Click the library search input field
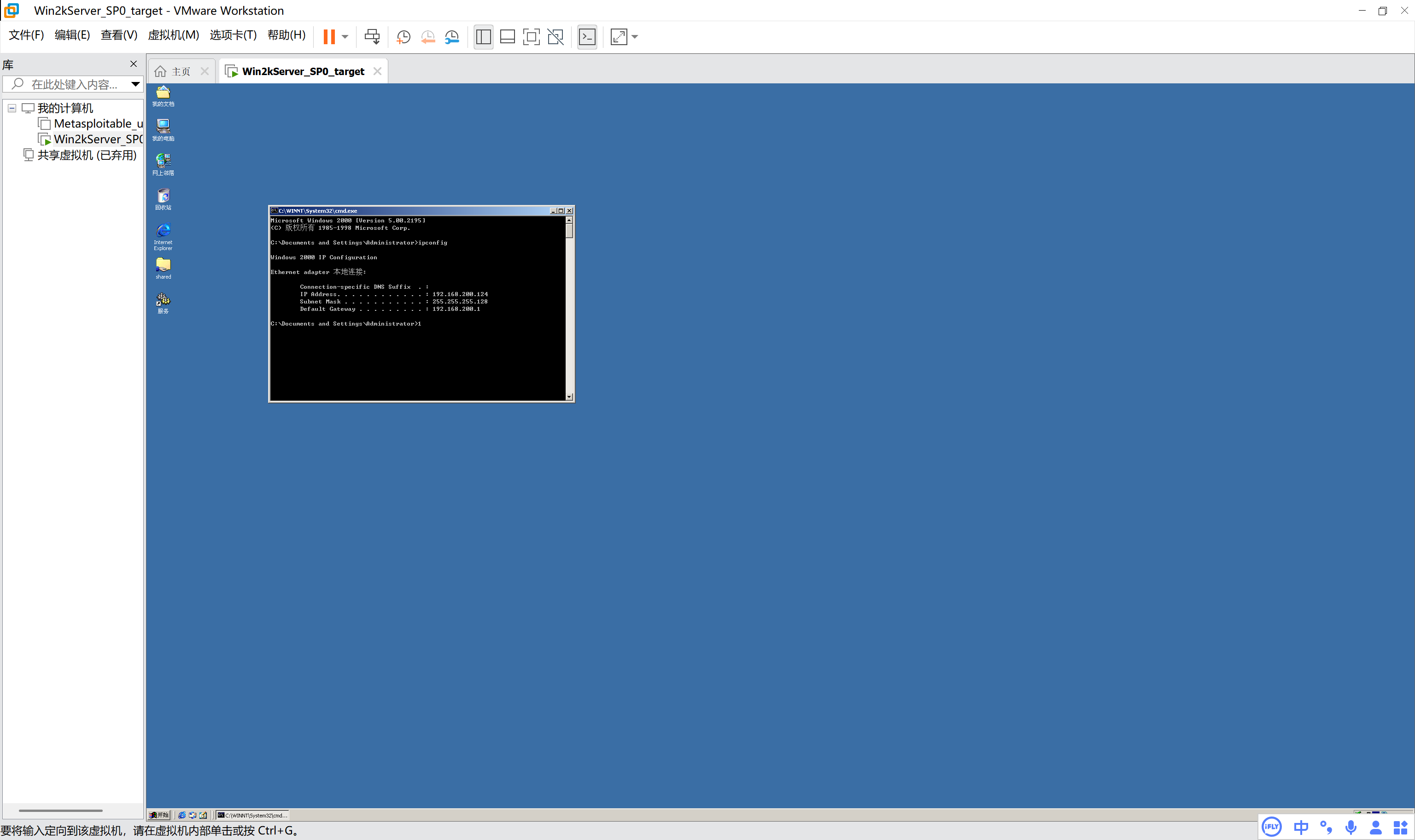The width and height of the screenshot is (1415, 840). 74,84
